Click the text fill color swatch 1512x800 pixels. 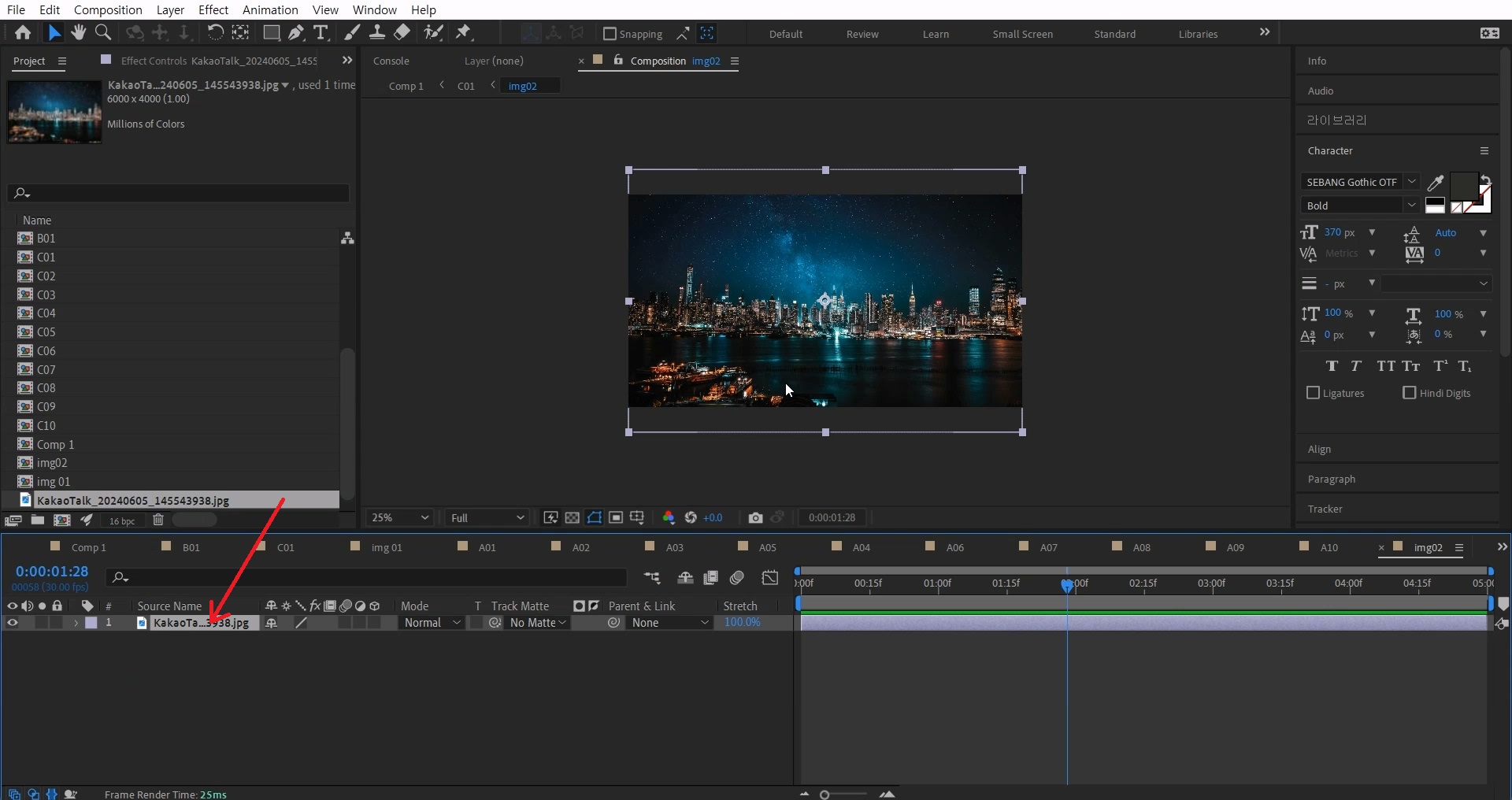point(1463,186)
